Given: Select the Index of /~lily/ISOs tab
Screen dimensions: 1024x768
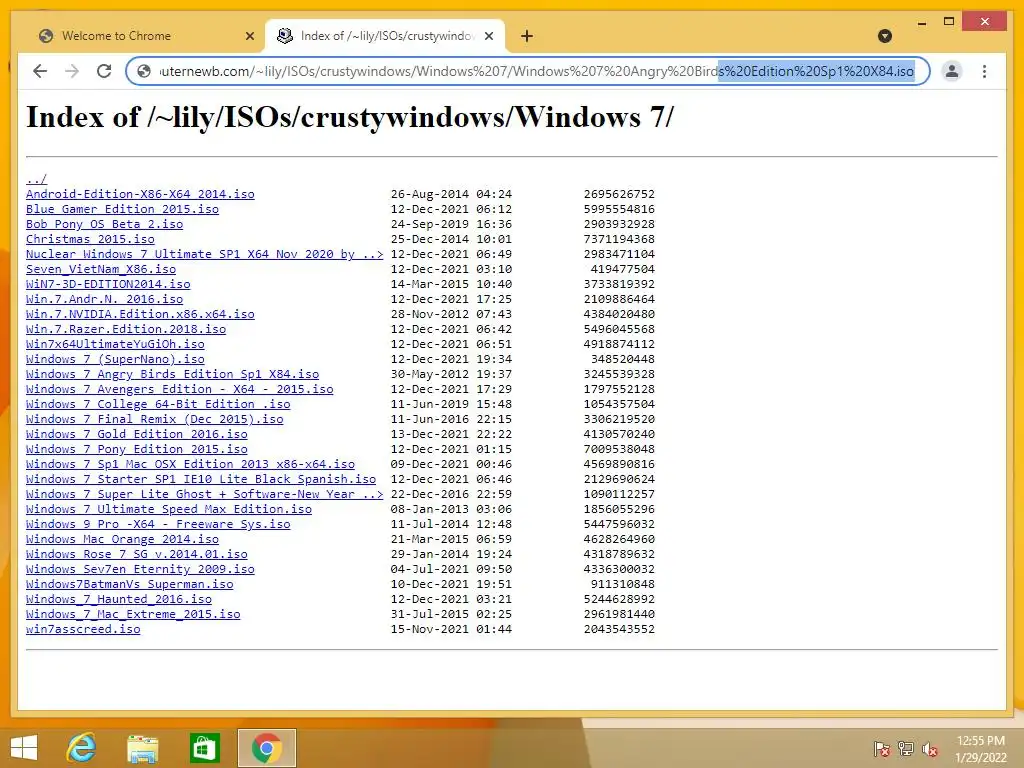Looking at the screenshot, I should (x=385, y=36).
